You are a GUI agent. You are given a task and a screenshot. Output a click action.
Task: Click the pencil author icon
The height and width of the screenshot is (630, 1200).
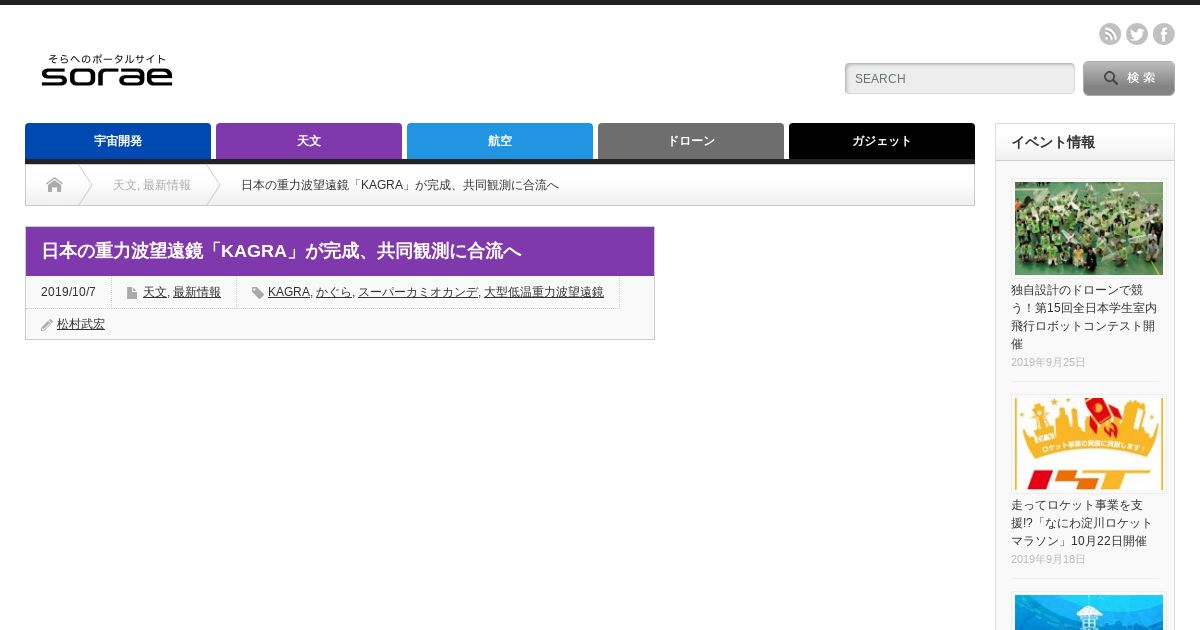click(47, 325)
